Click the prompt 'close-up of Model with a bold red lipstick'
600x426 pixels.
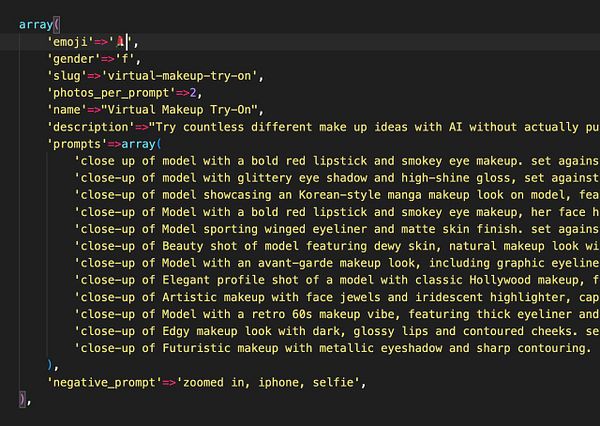coord(337,212)
